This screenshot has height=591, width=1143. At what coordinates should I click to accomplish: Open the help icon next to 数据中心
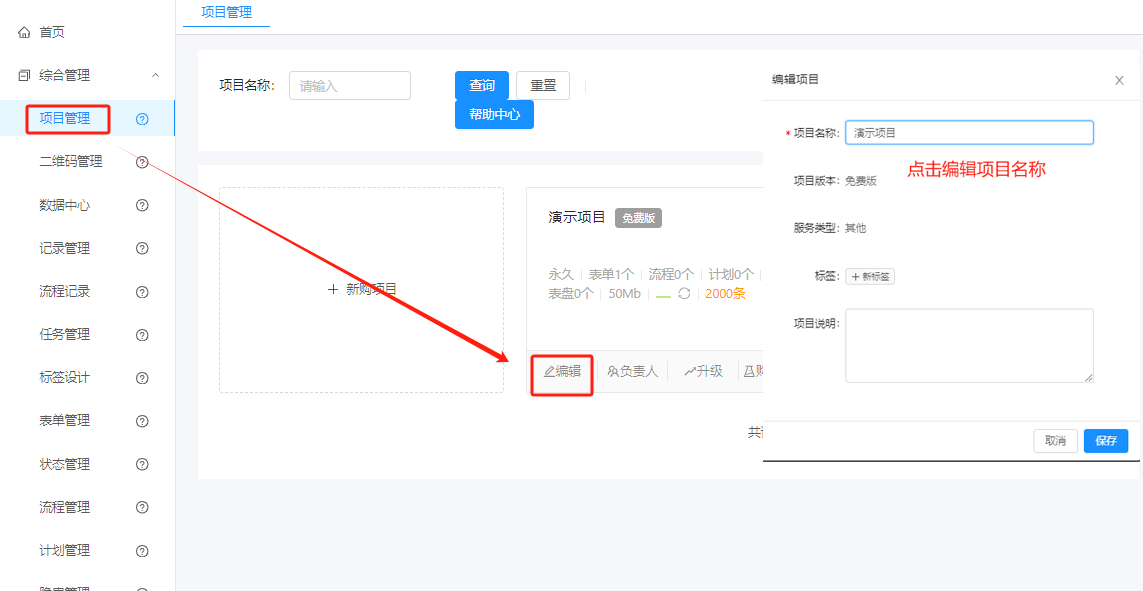click(x=142, y=205)
